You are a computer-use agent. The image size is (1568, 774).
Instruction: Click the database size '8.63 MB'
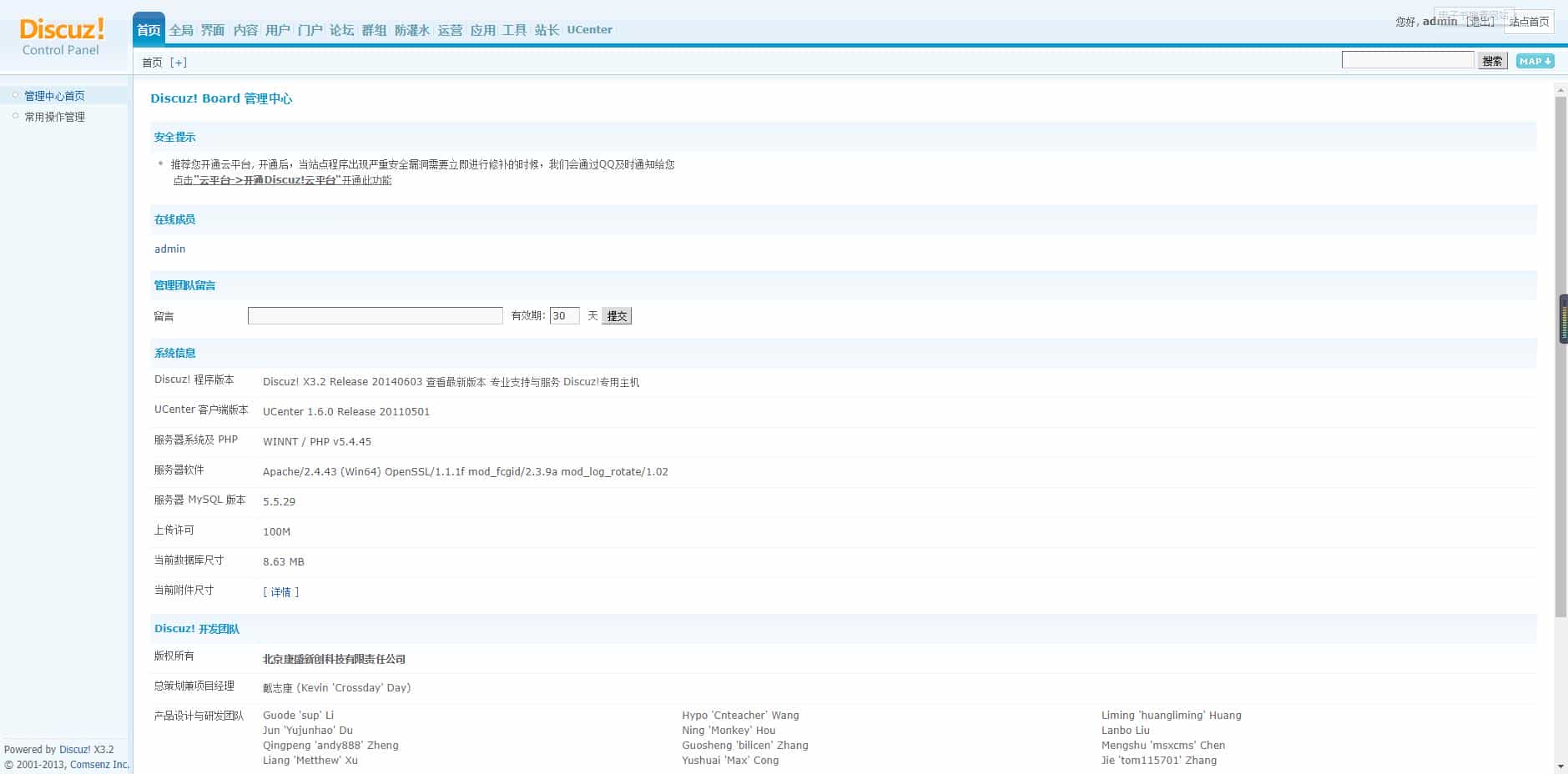[284, 562]
